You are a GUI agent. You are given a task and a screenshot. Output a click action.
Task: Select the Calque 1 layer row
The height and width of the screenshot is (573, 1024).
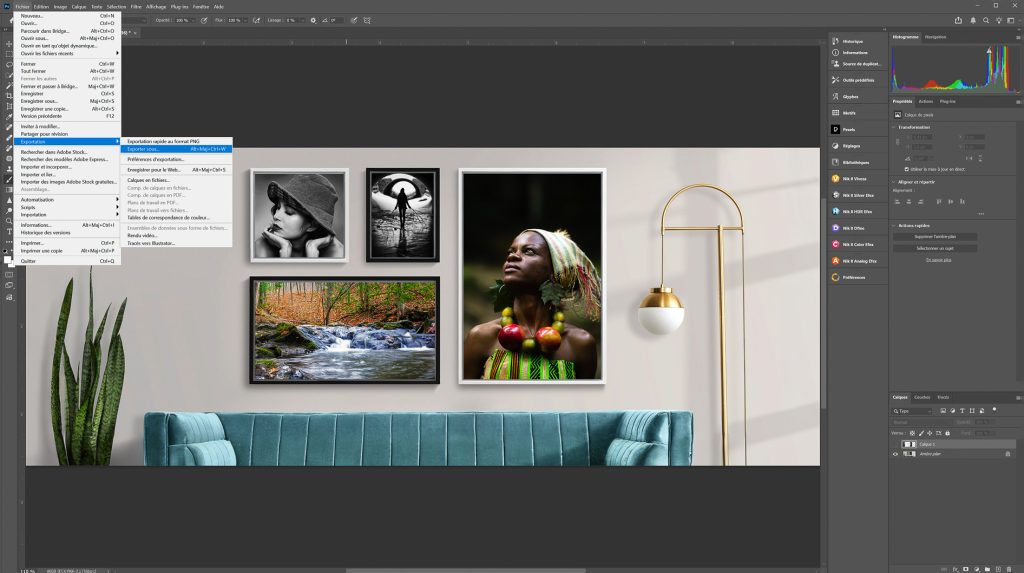[x=953, y=444]
